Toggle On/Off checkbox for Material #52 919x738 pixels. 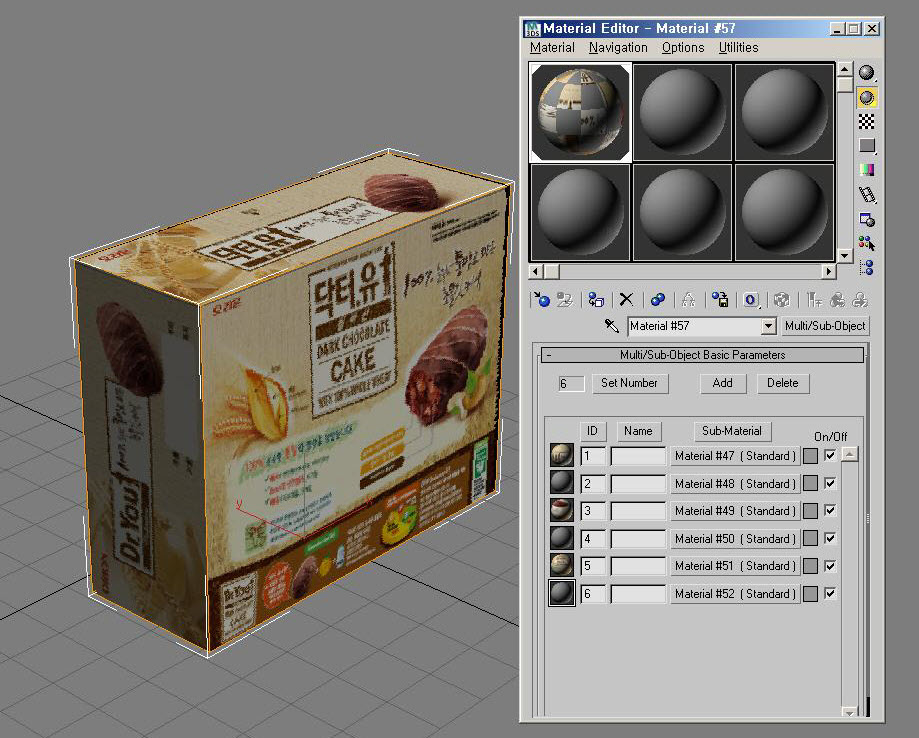point(830,593)
